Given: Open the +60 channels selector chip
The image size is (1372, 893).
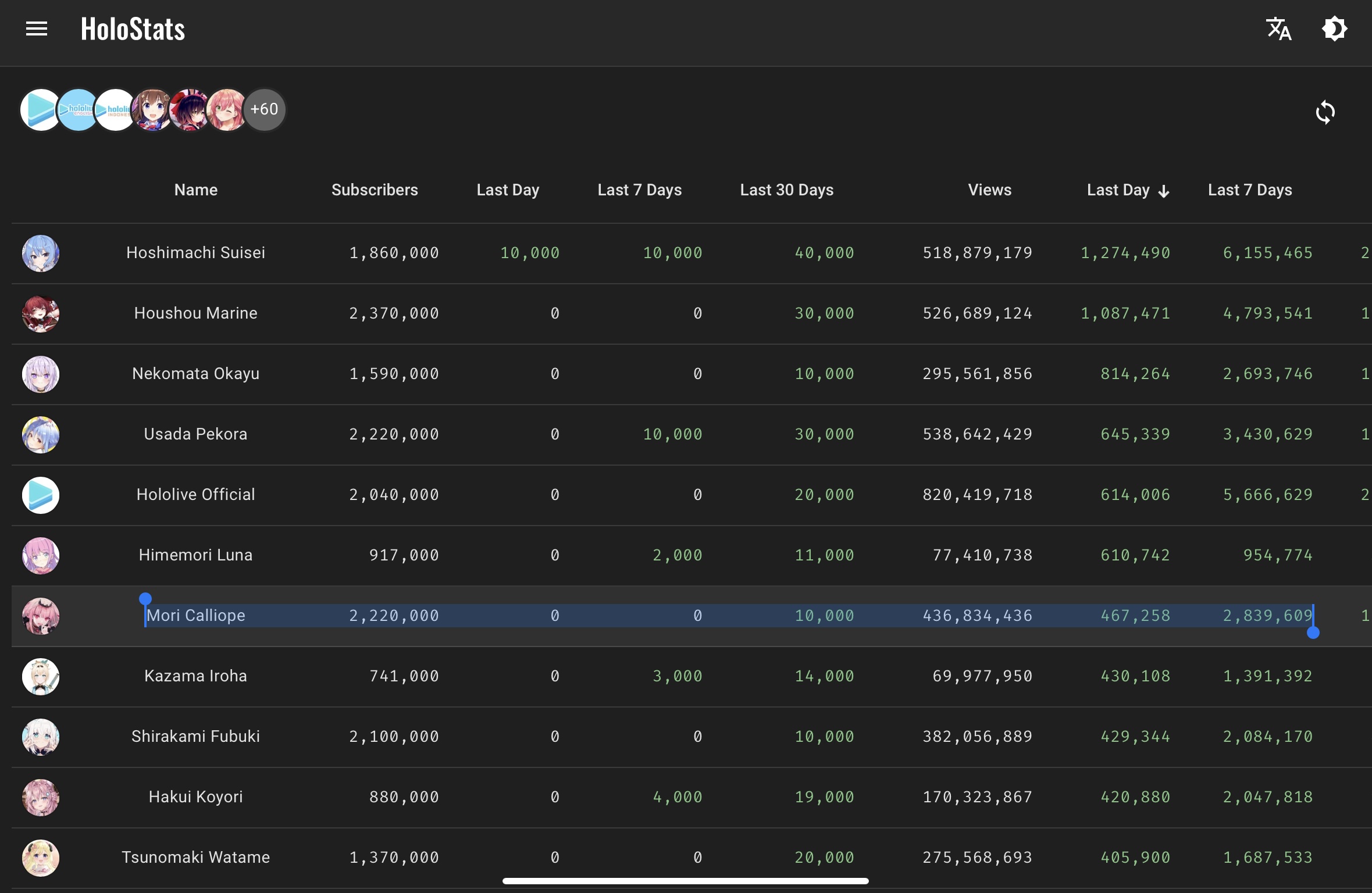Looking at the screenshot, I should tap(265, 109).
